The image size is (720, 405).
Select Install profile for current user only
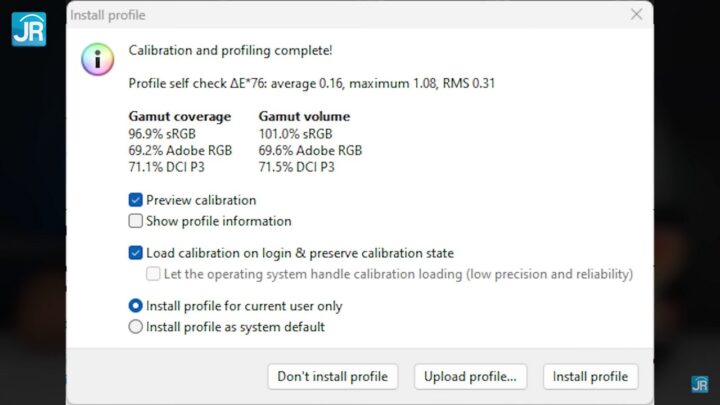(x=136, y=306)
